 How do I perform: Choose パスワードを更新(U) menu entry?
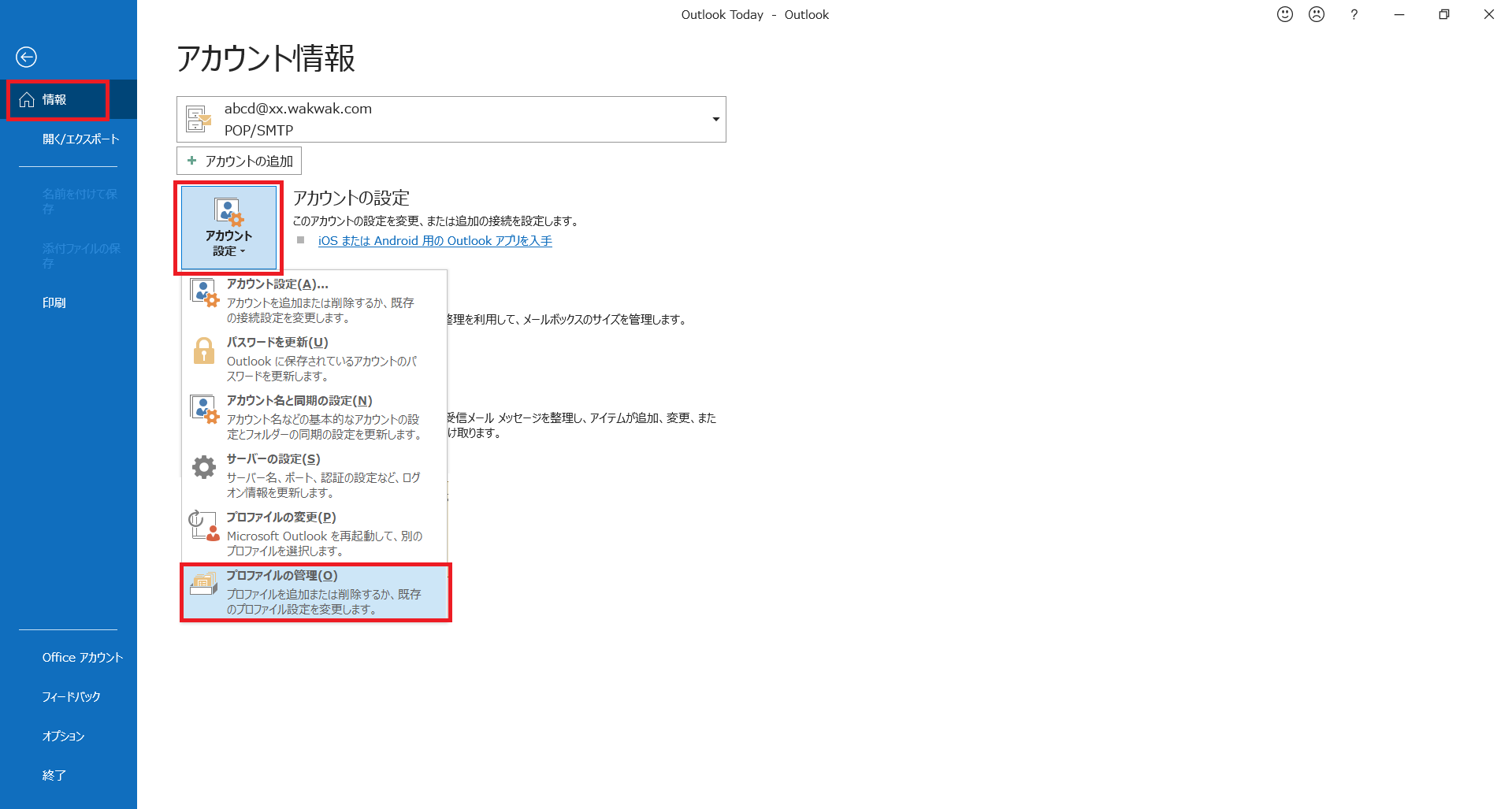tap(314, 358)
